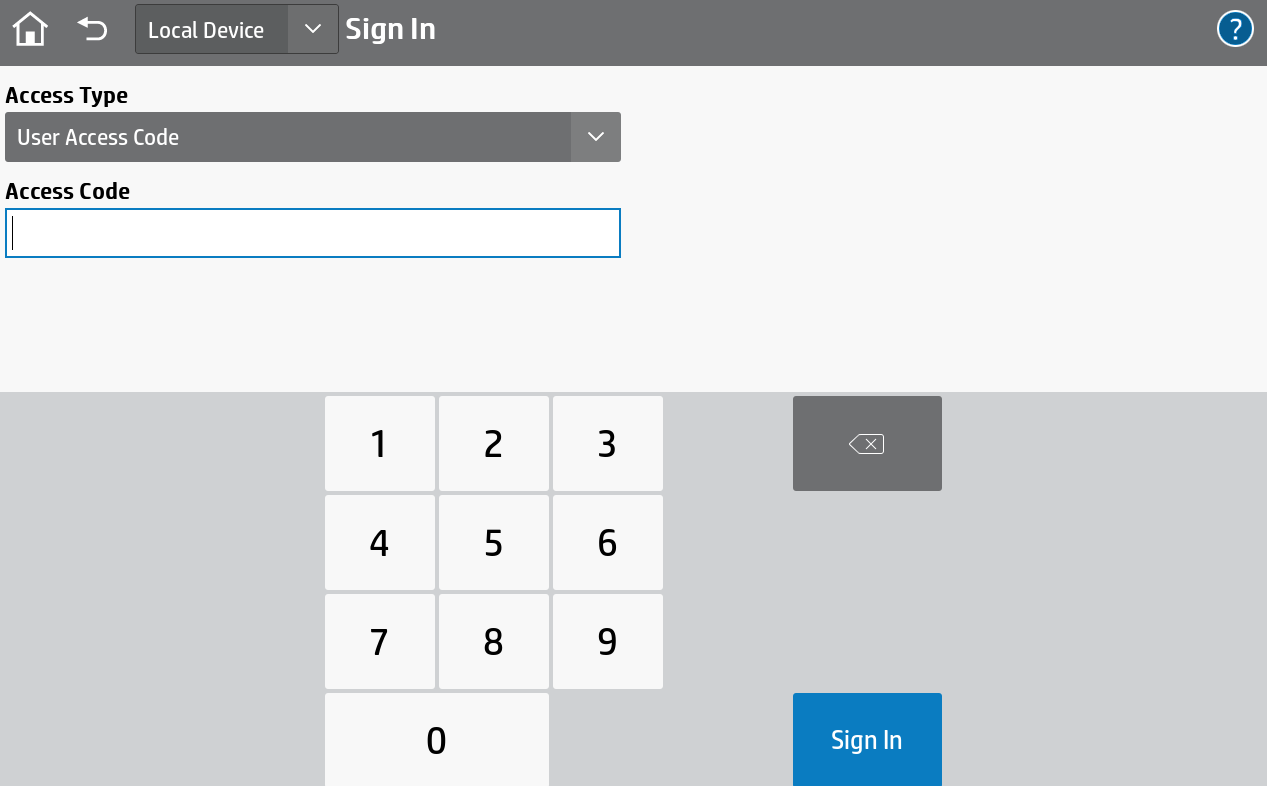Expand the Local Device dropdown arrow
The width and height of the screenshot is (1267, 786).
313,30
